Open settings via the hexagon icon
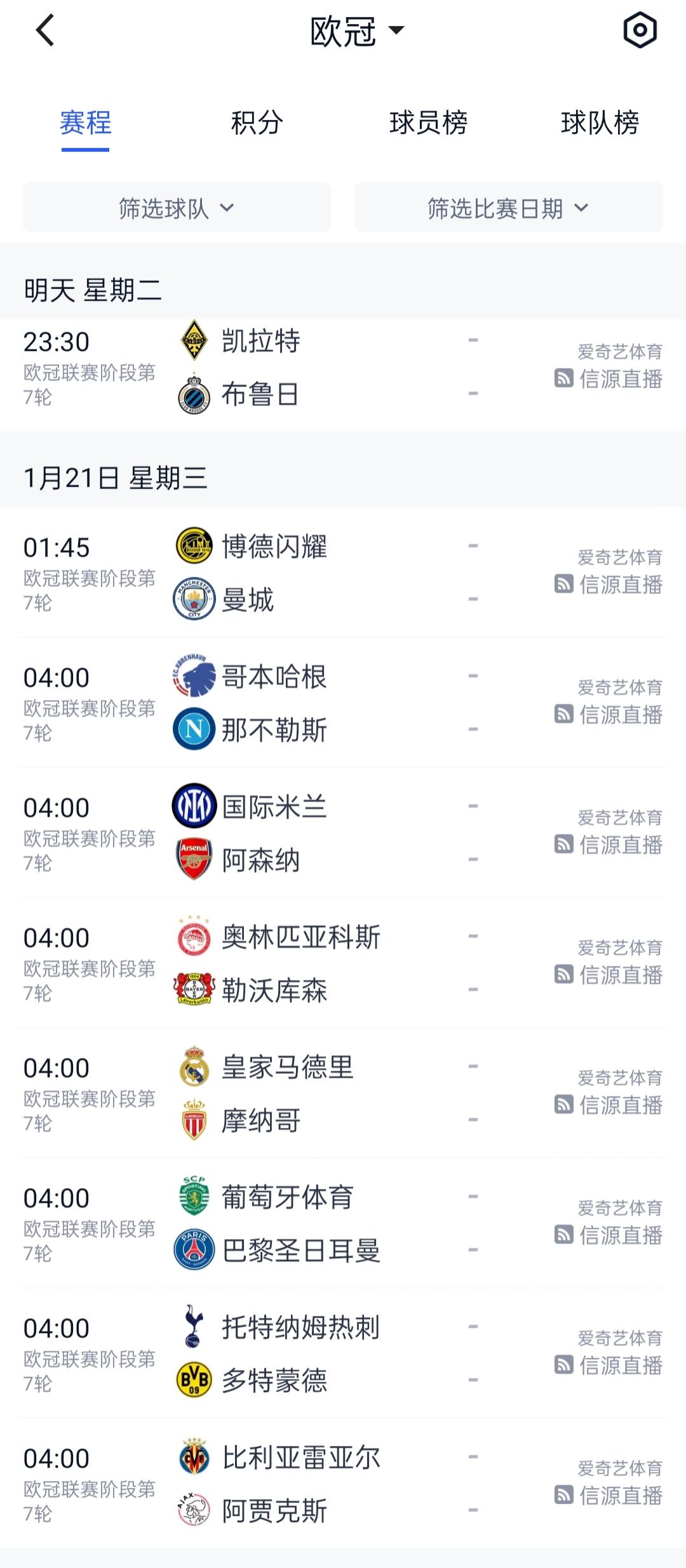686x1568 pixels. point(640,30)
